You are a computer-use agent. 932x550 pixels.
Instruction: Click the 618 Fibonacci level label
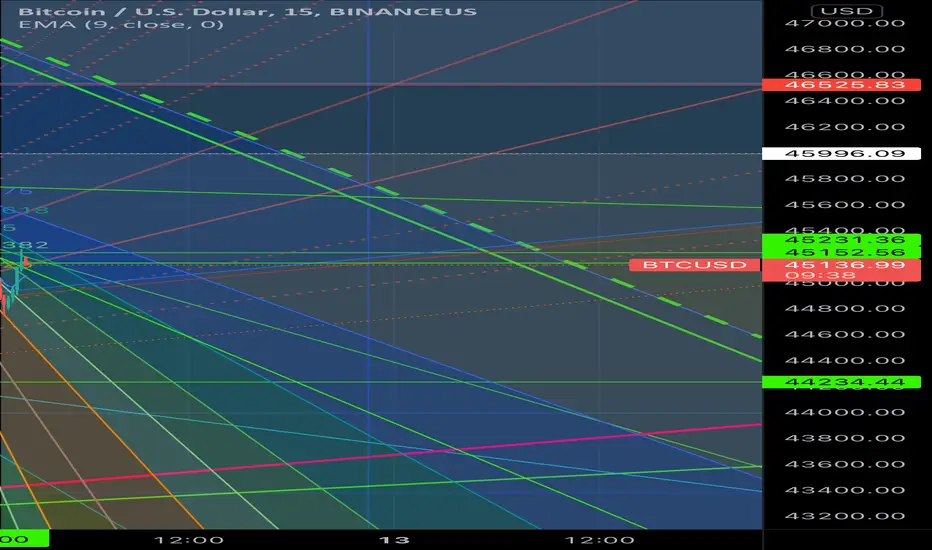24,210
